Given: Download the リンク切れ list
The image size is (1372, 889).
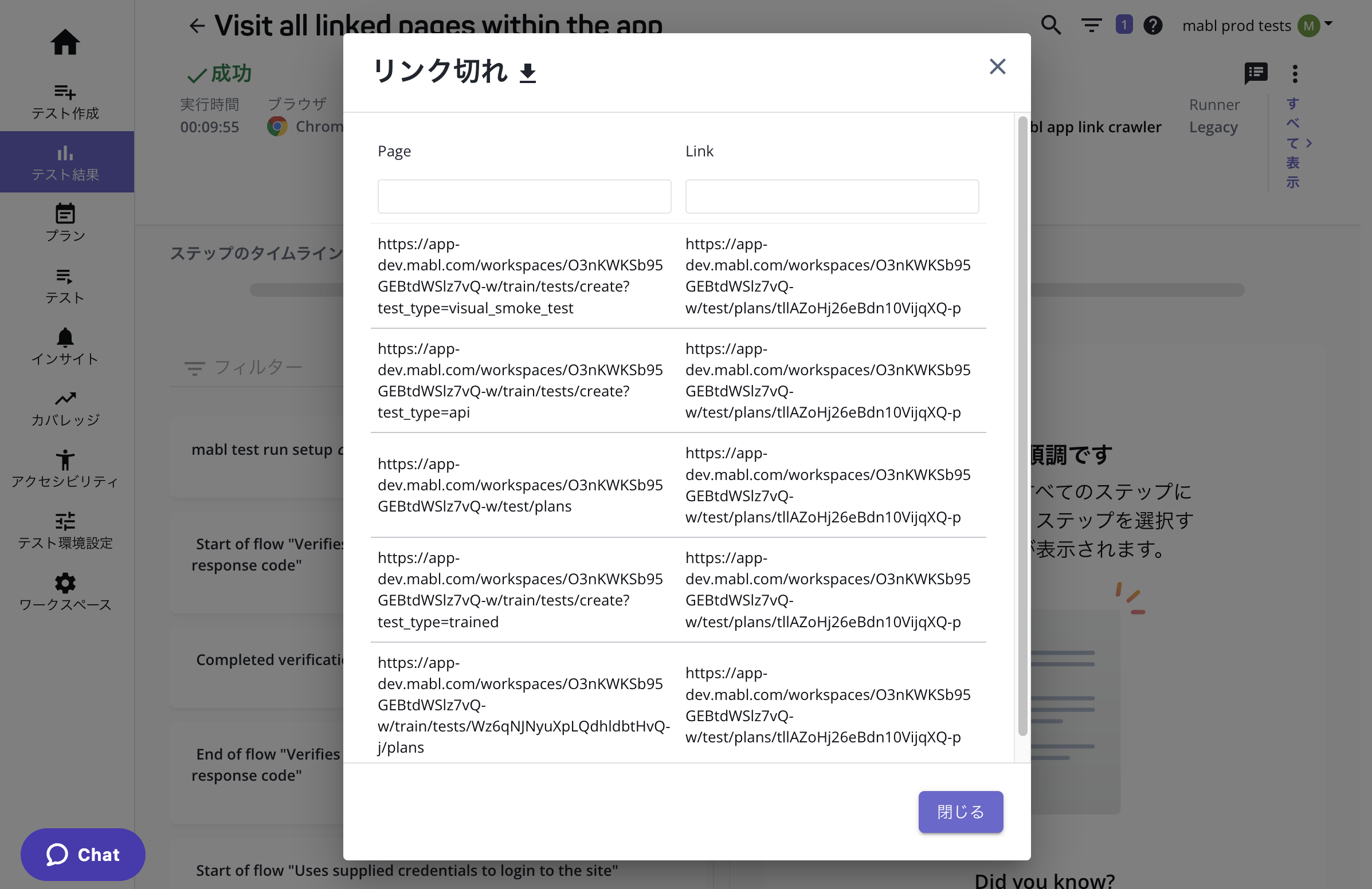Looking at the screenshot, I should click(x=527, y=74).
